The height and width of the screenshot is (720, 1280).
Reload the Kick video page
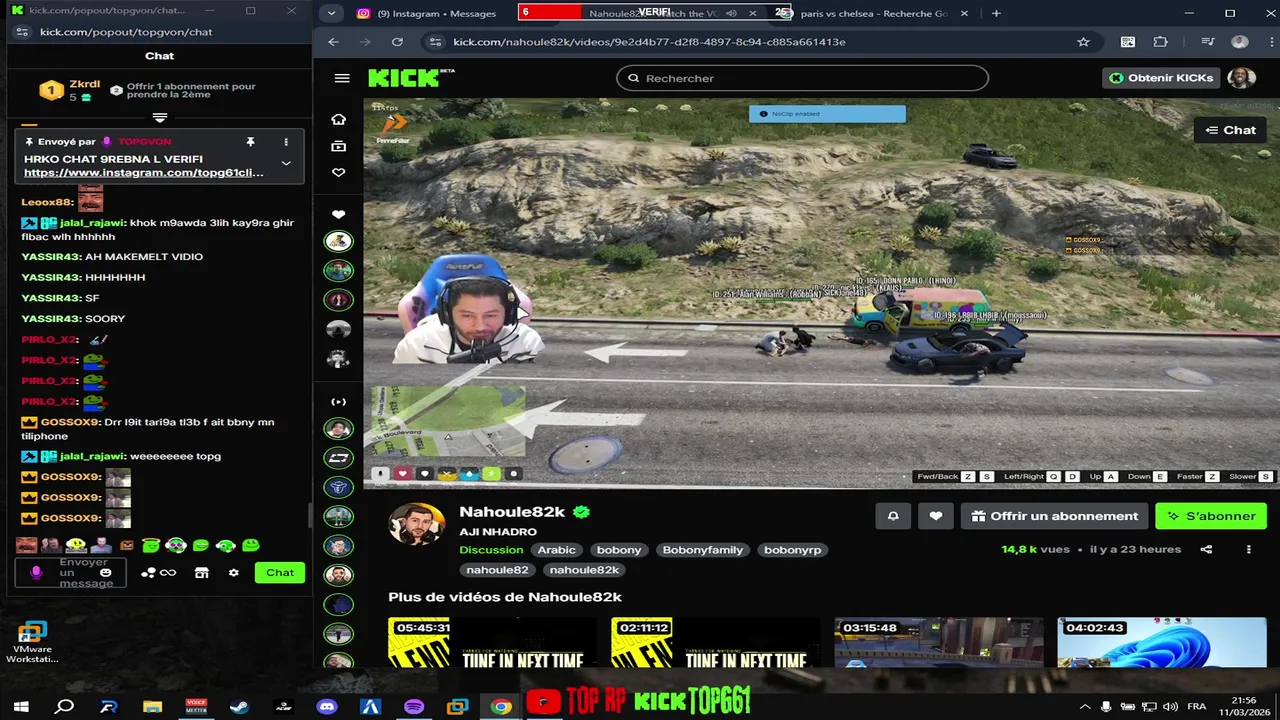397,42
